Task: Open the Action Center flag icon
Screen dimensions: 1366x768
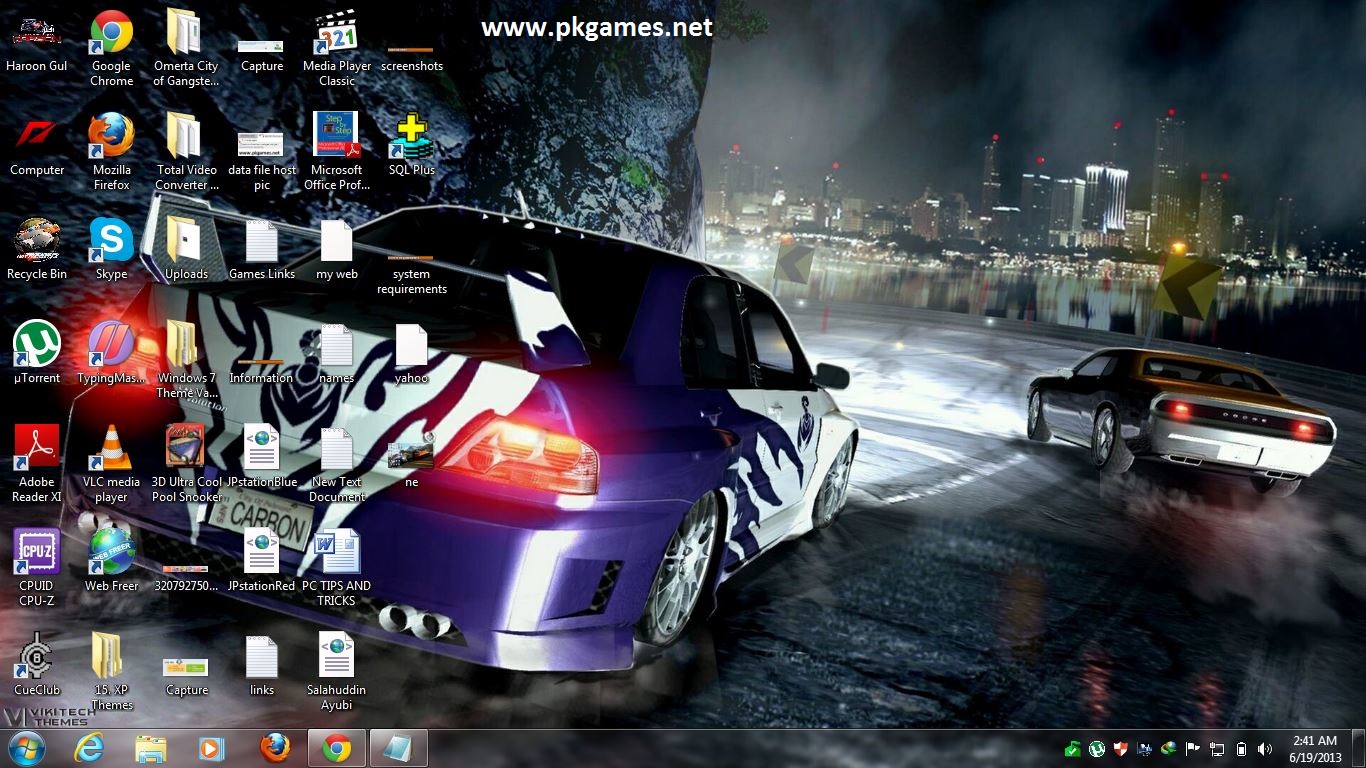Action: (x=1193, y=748)
